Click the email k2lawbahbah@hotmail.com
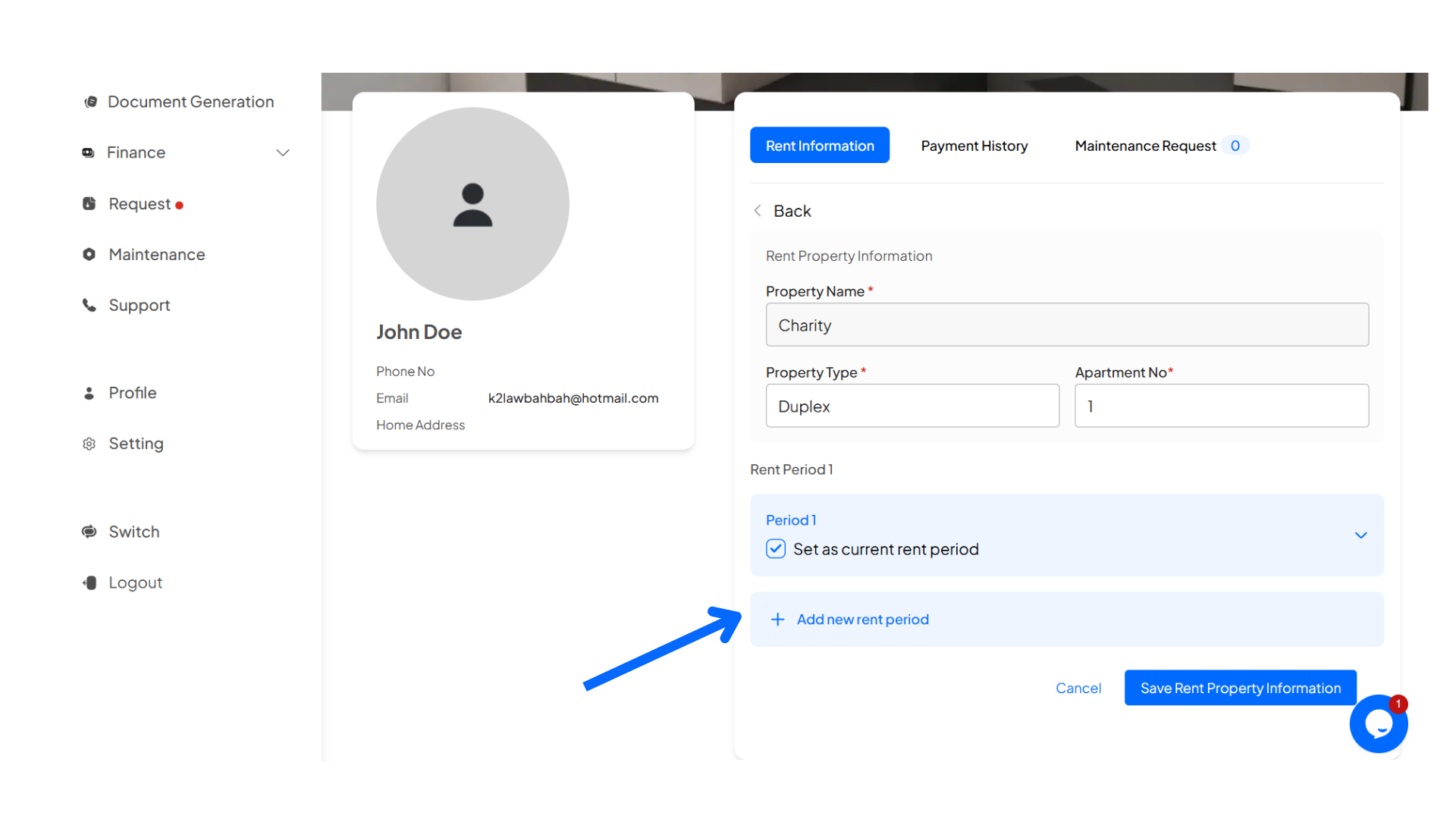Image resolution: width=1456 pixels, height=819 pixels. [573, 398]
